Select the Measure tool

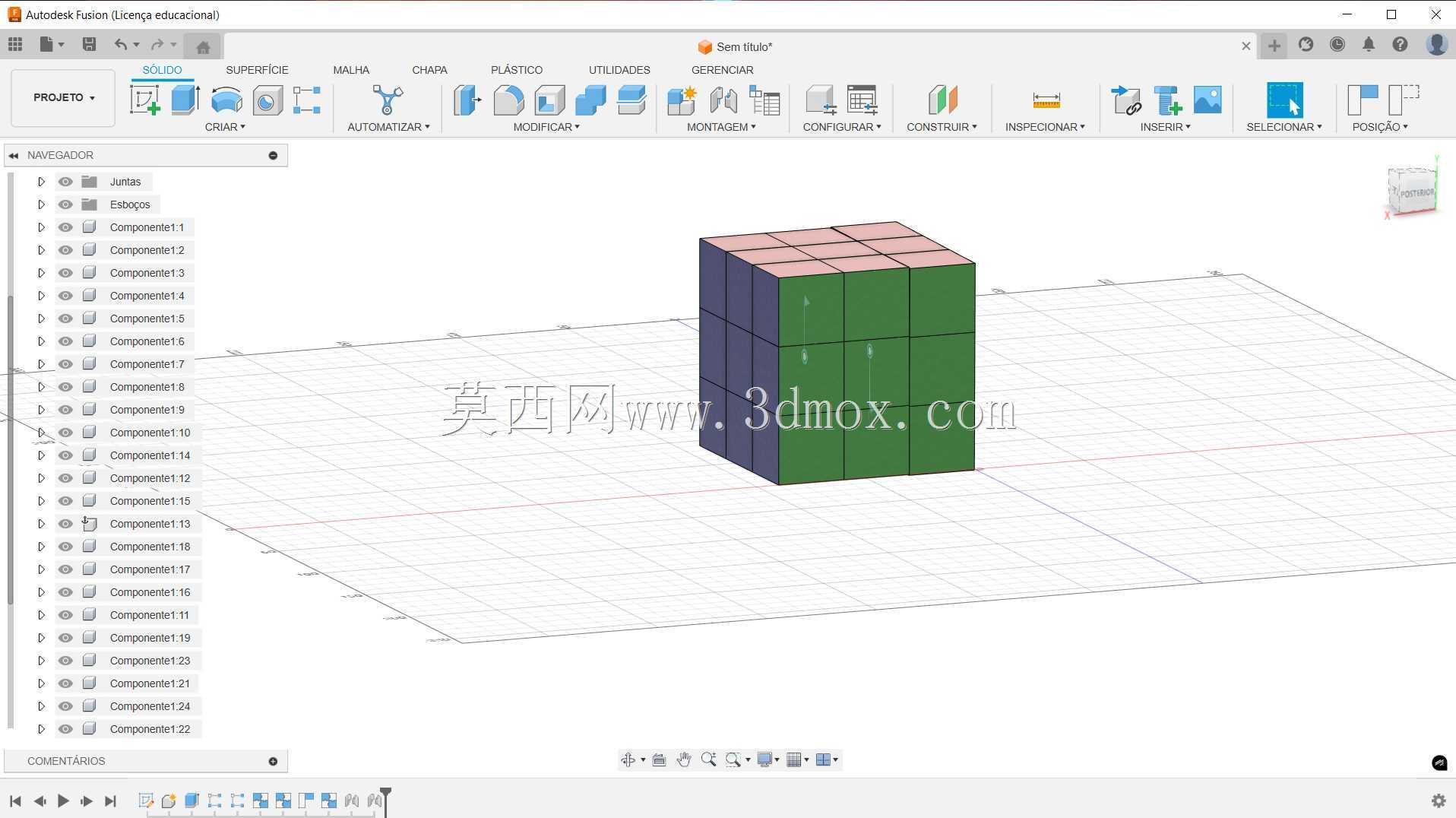pos(1046,100)
